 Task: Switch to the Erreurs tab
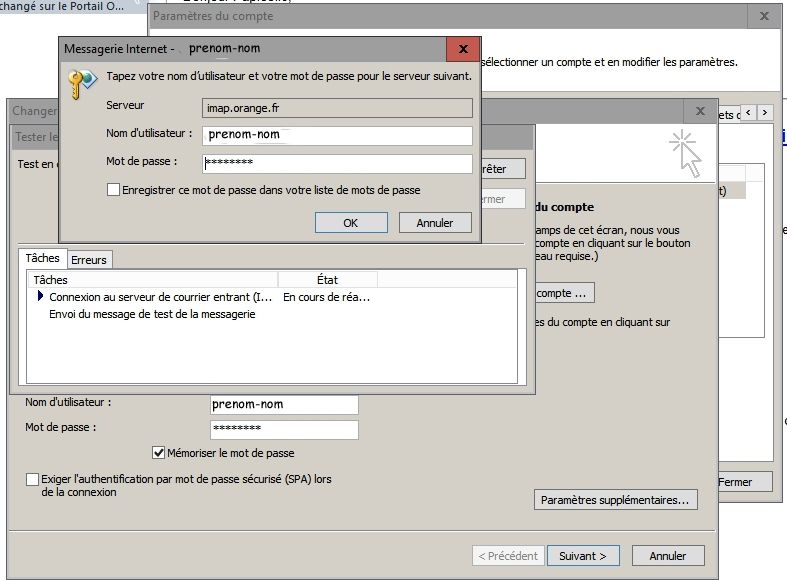tap(89, 260)
